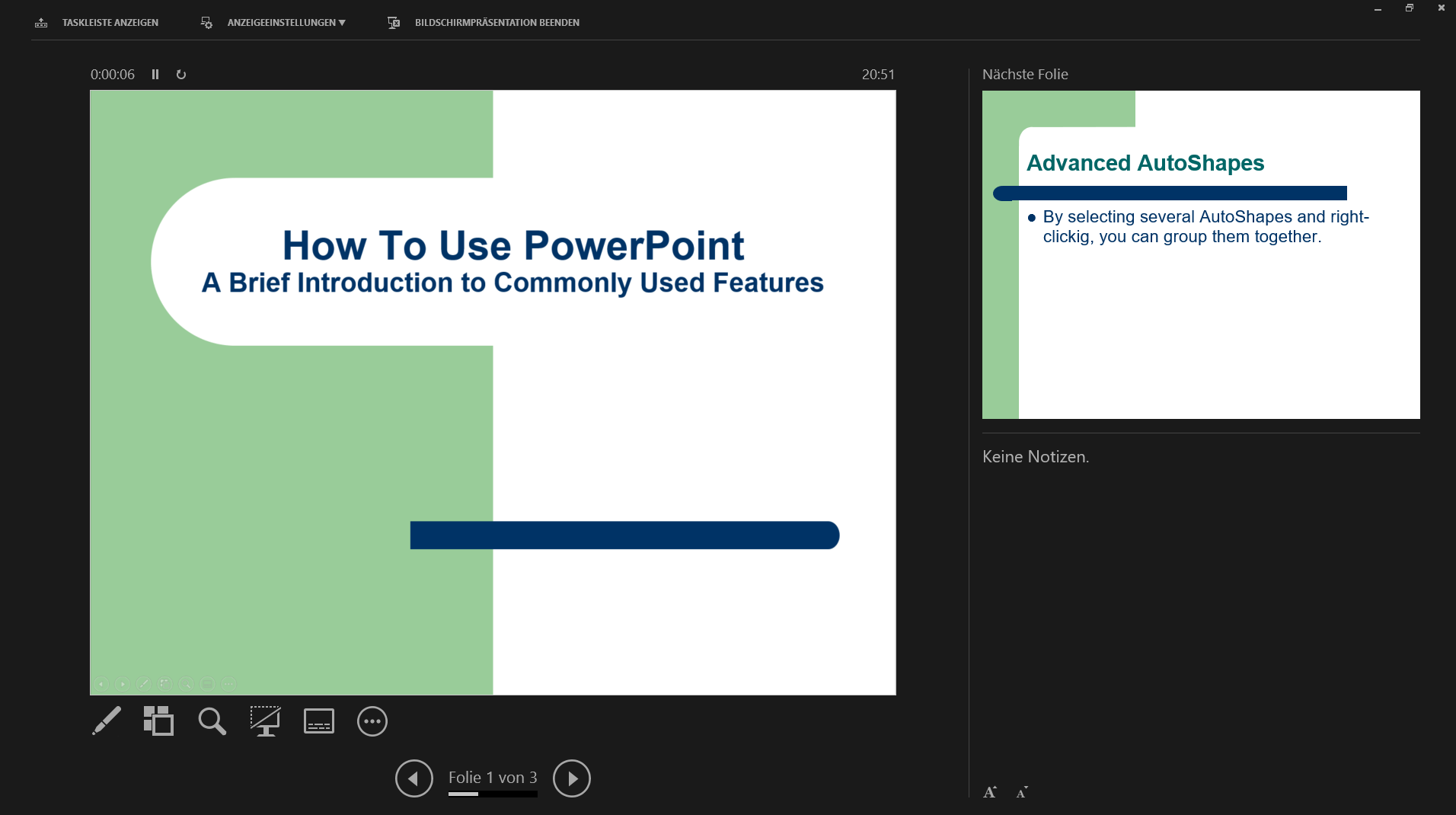Image resolution: width=1456 pixels, height=815 pixels.
Task: Click the current slide title area
Action: coord(512,246)
